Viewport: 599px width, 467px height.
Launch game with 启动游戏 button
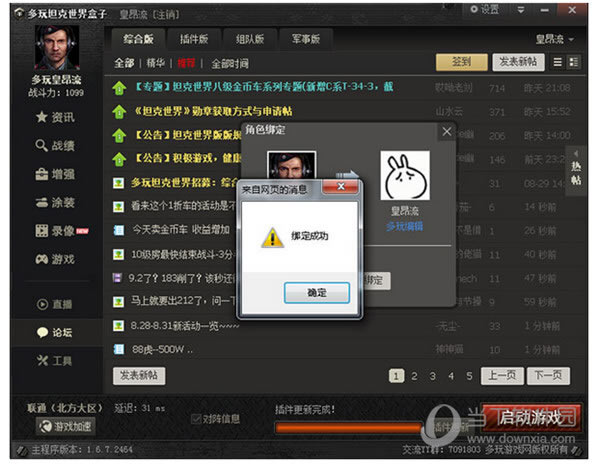click(x=531, y=418)
